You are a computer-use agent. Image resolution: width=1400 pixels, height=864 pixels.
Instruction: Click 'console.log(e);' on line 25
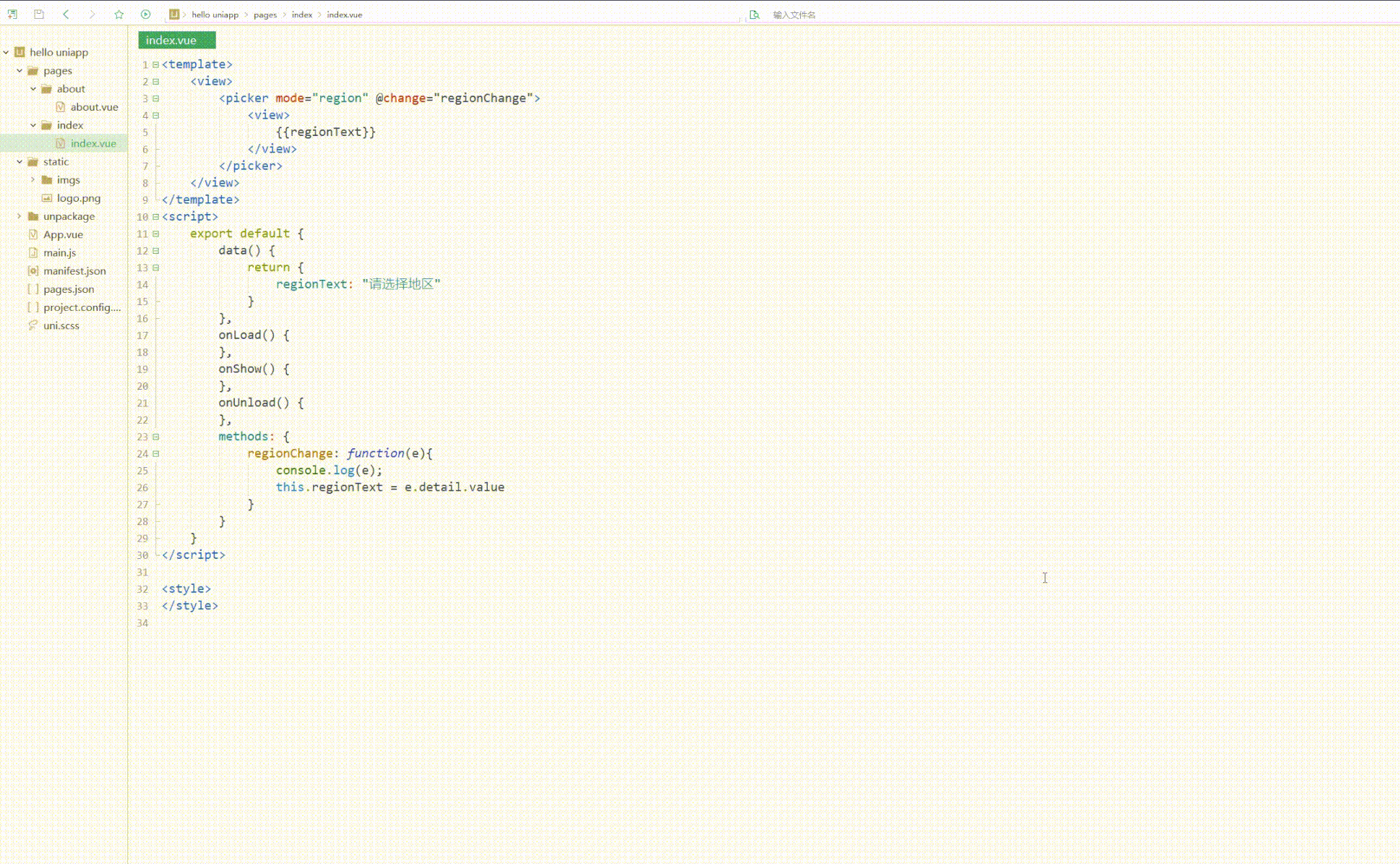pos(329,471)
